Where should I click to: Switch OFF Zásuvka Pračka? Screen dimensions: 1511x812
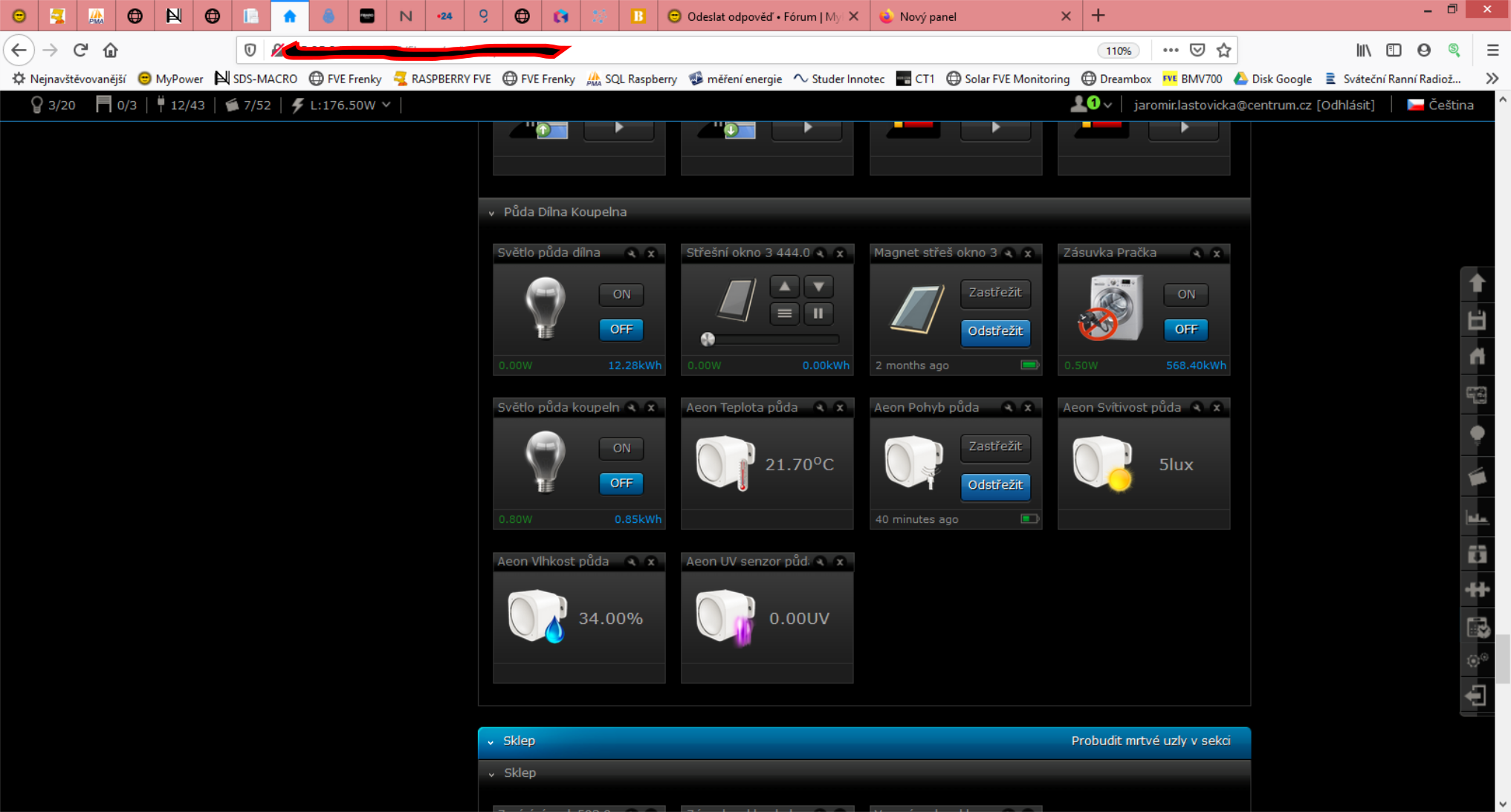coord(1185,329)
